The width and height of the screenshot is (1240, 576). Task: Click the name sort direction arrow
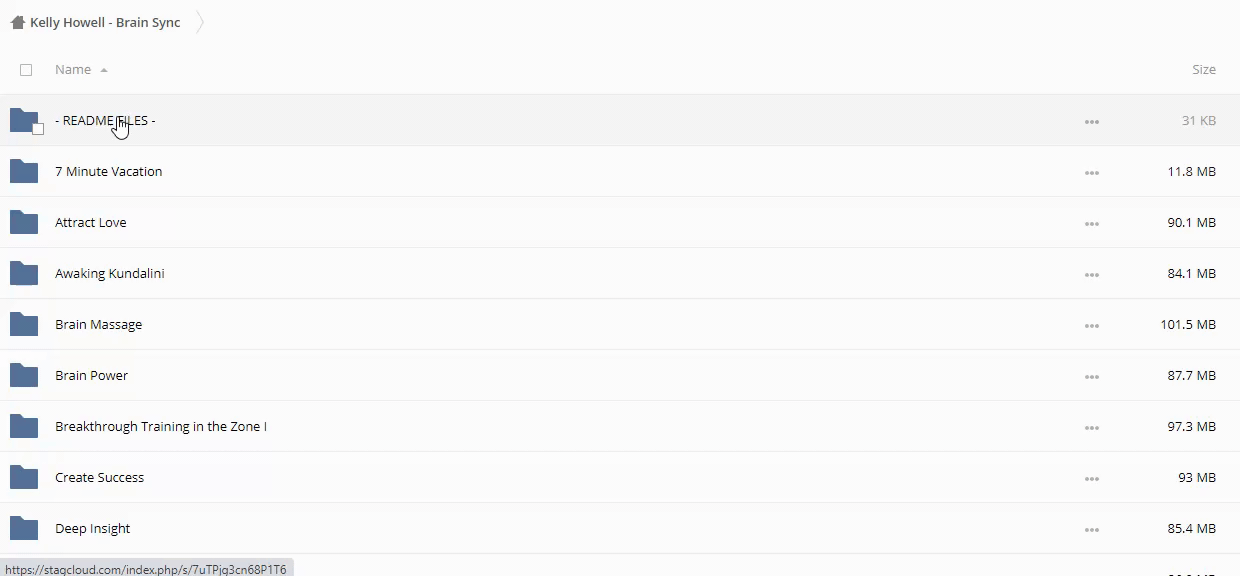coord(104,70)
